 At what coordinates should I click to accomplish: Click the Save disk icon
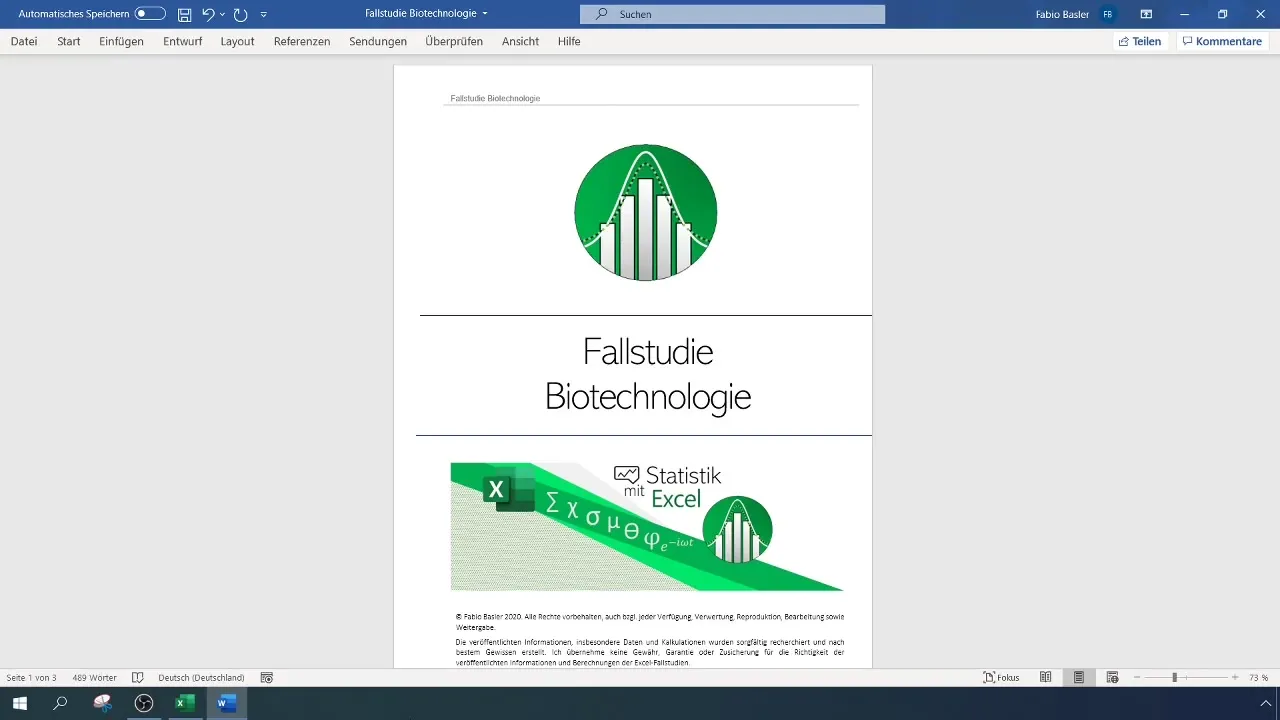click(x=184, y=14)
